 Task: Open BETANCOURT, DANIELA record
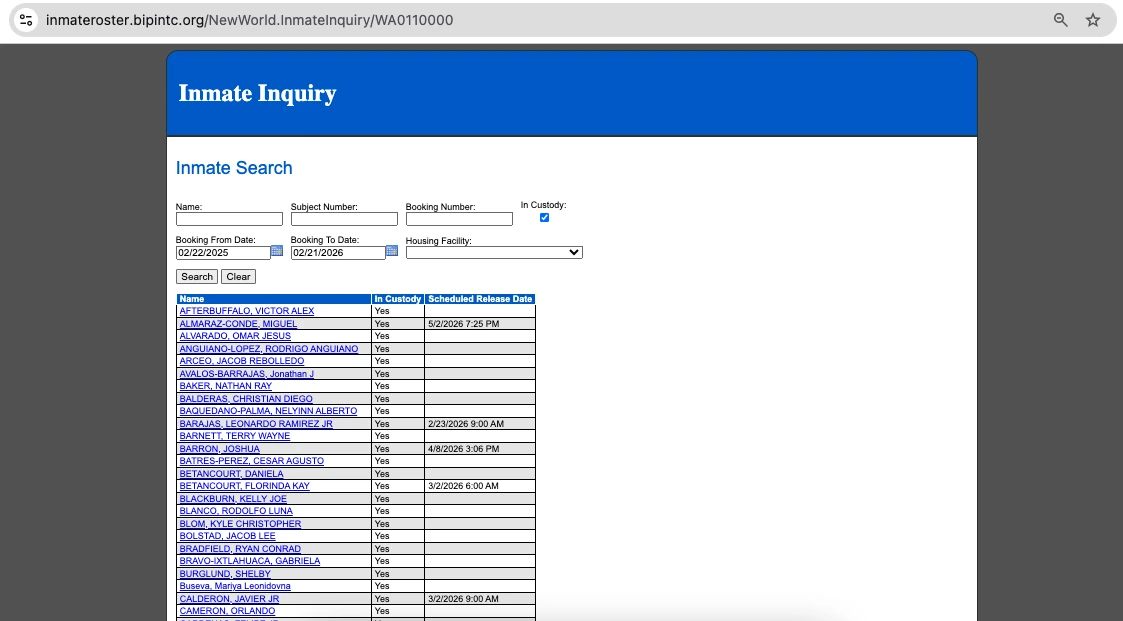231,474
